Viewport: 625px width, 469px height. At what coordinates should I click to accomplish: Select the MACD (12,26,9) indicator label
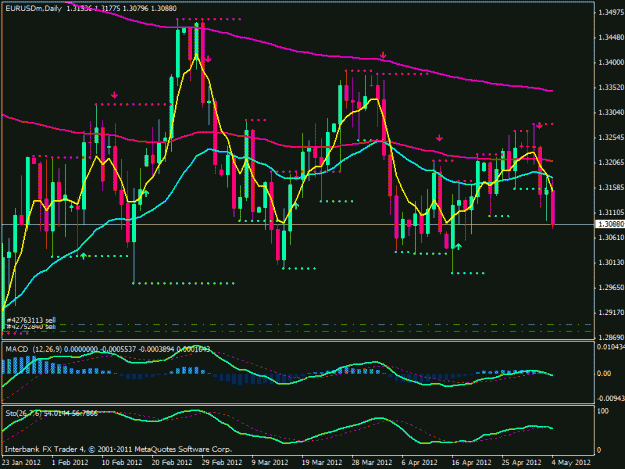click(x=33, y=349)
